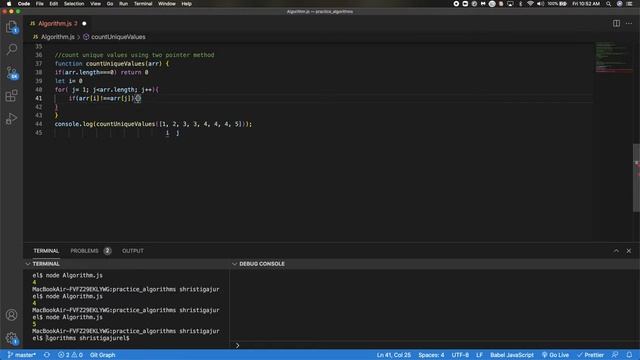Image resolution: width=640 pixels, height=360 pixels.
Task: Click the Ln 41, Col 25 indicator
Action: point(393,355)
